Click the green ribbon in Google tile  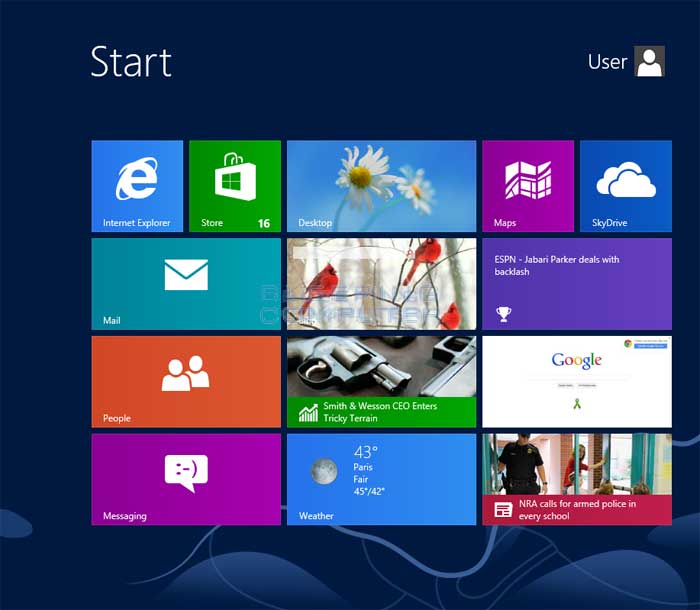pos(577,404)
